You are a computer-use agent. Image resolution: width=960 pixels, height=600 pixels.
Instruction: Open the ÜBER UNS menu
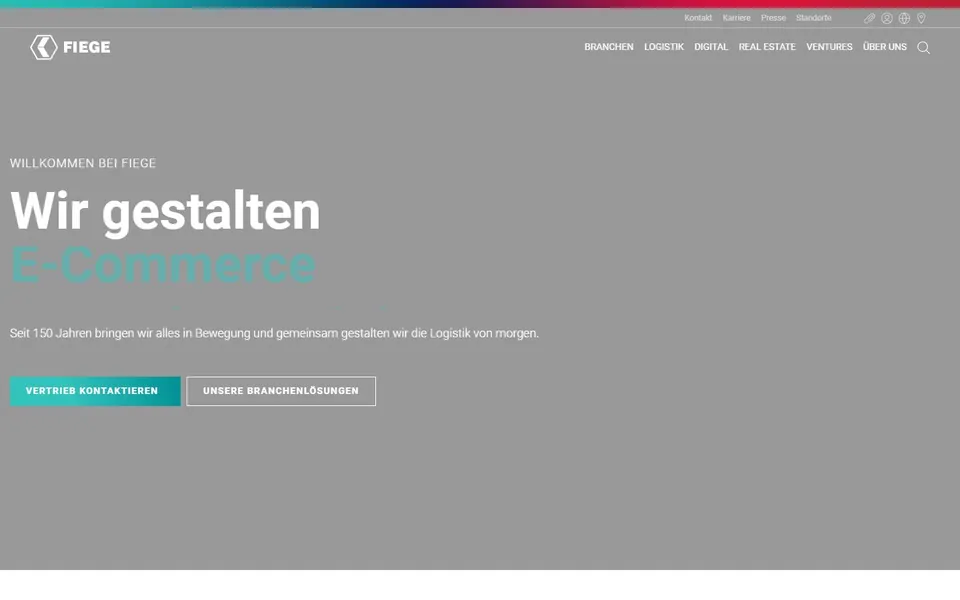pyautogui.click(x=885, y=47)
